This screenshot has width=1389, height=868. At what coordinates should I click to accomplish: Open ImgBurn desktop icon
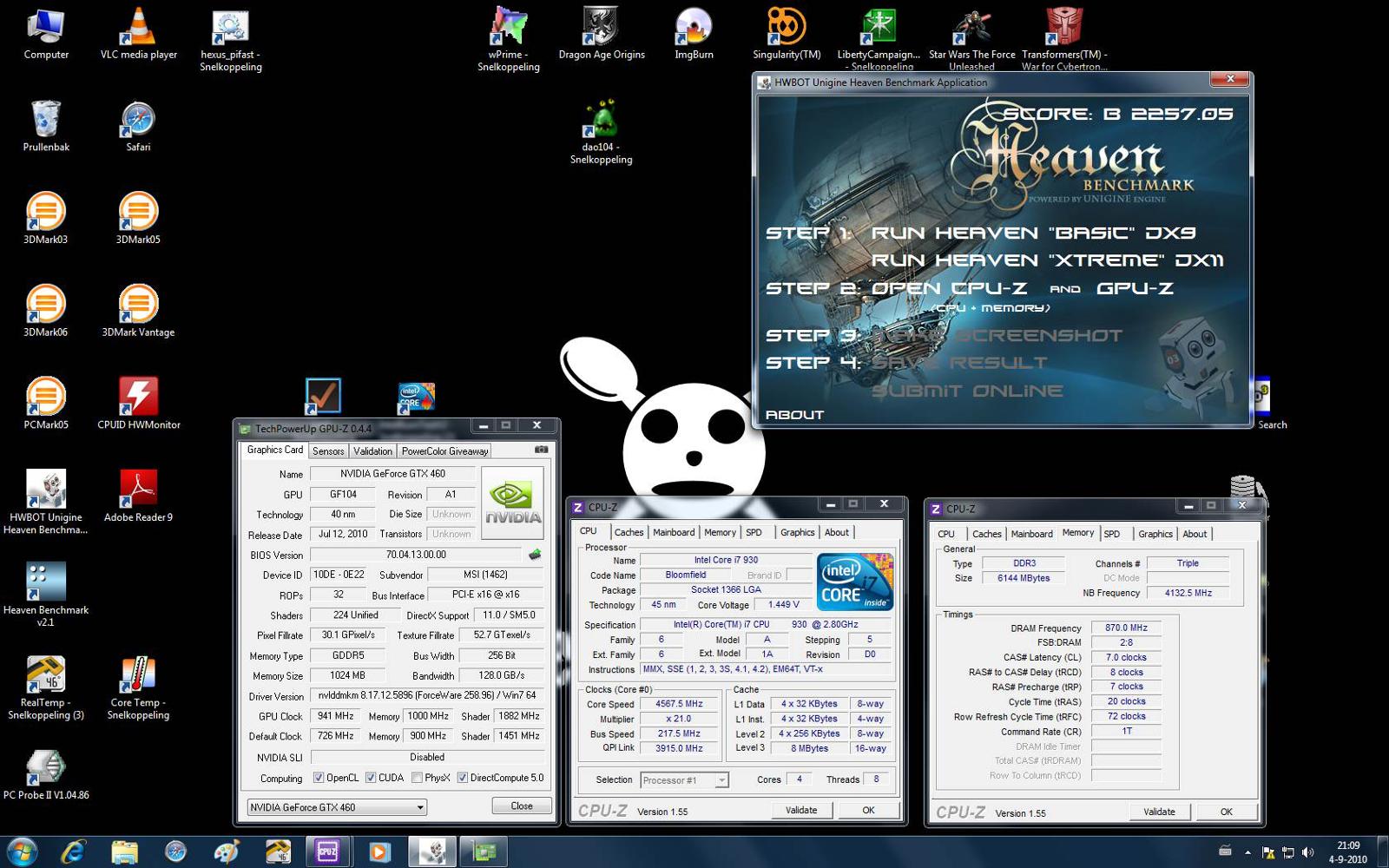coord(694,33)
